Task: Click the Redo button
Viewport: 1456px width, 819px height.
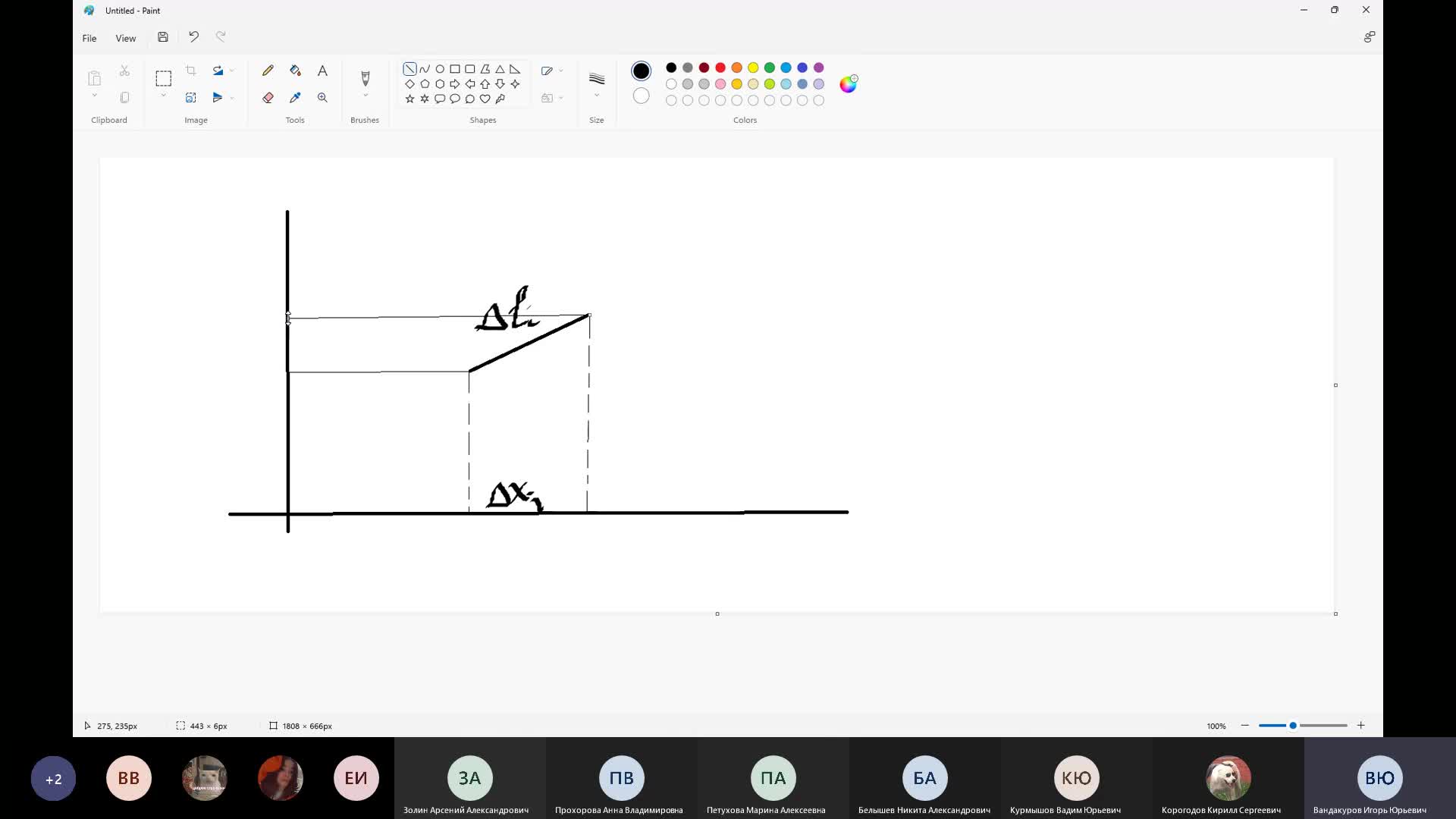Action: pyautogui.click(x=221, y=36)
